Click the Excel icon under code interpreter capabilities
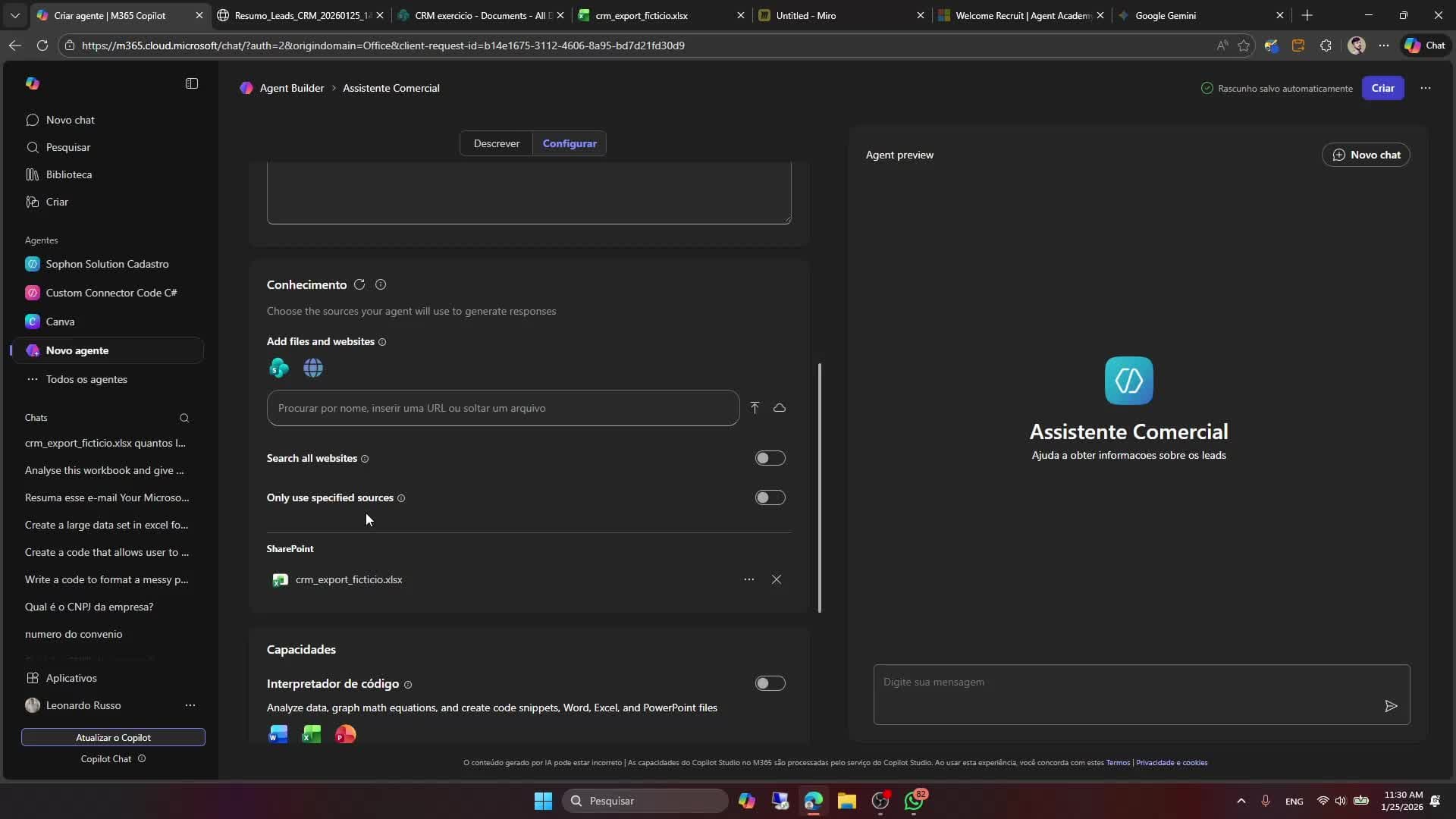1456x819 pixels. pyautogui.click(x=312, y=734)
